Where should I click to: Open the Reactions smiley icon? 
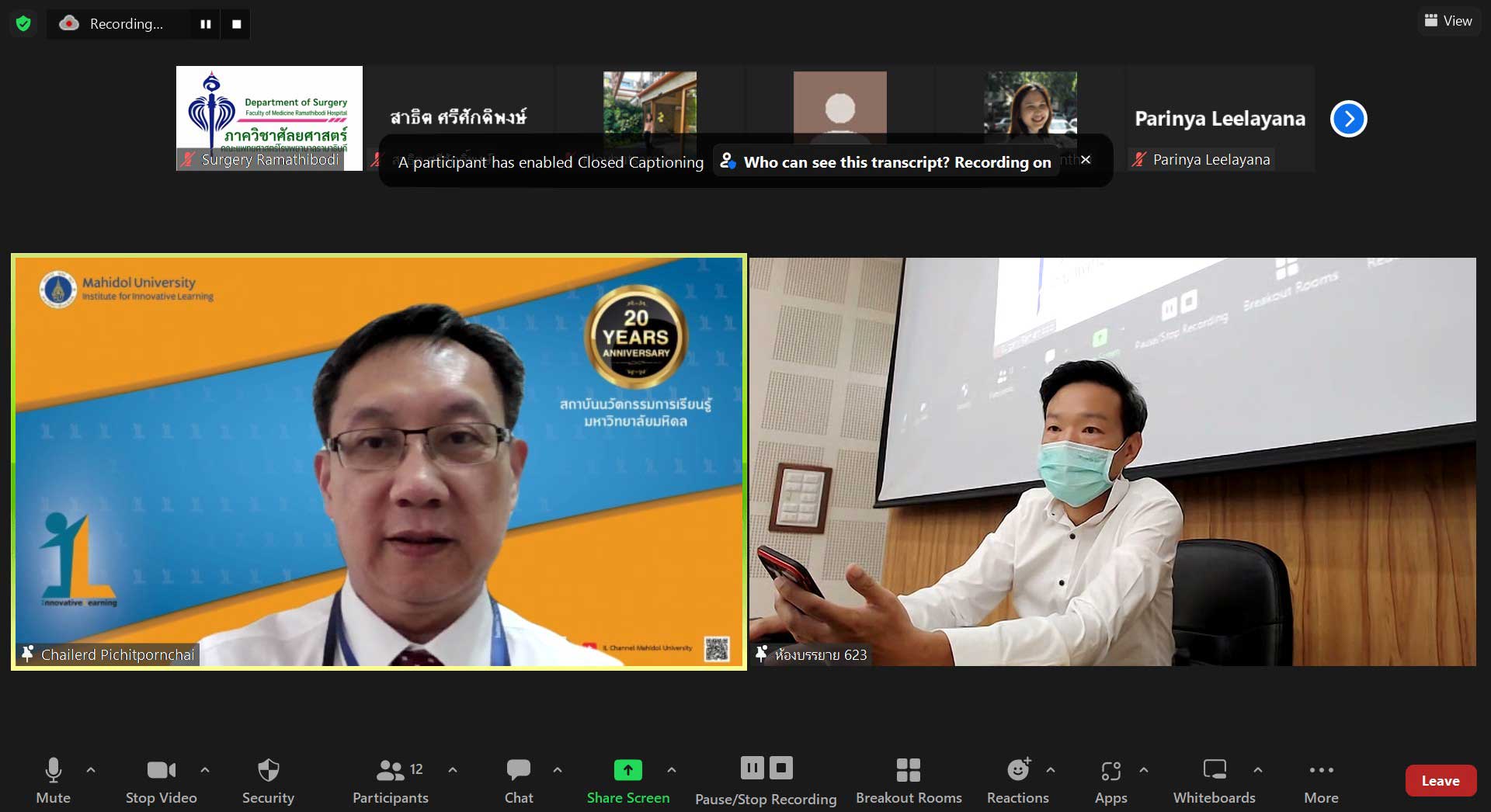(x=1018, y=770)
